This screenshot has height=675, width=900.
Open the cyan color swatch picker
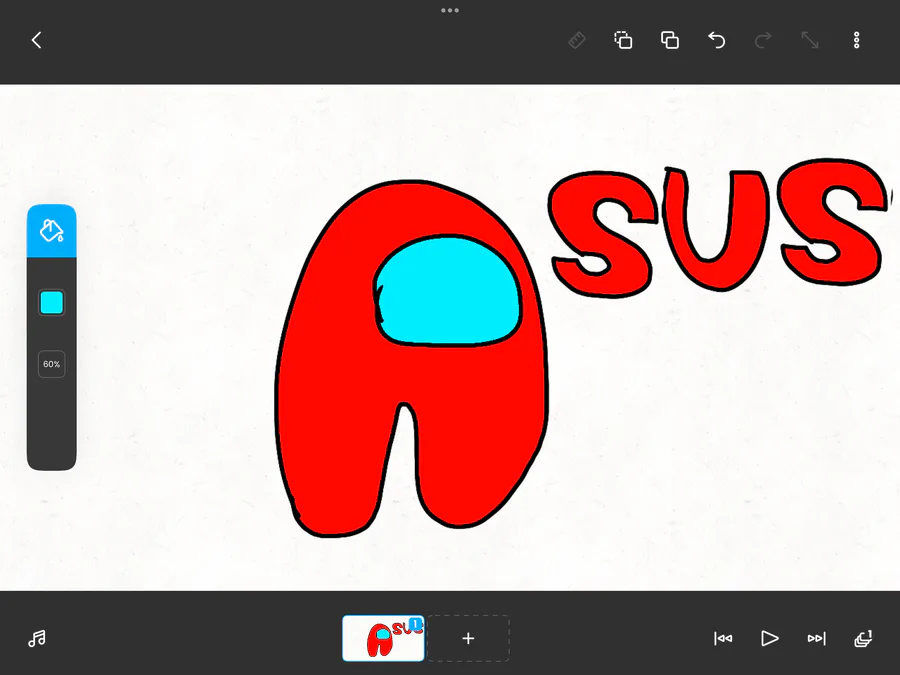point(52,302)
